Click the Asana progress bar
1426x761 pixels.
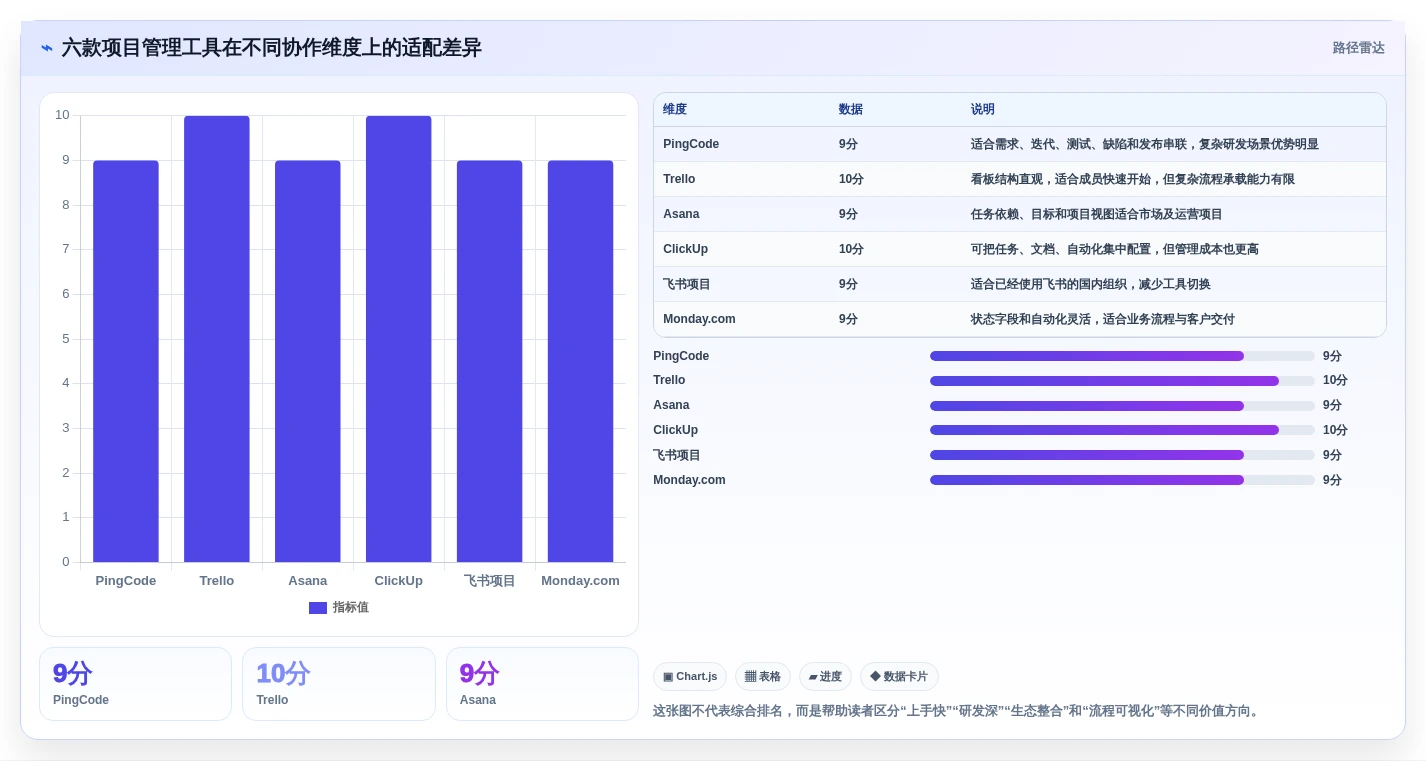(x=1122, y=406)
